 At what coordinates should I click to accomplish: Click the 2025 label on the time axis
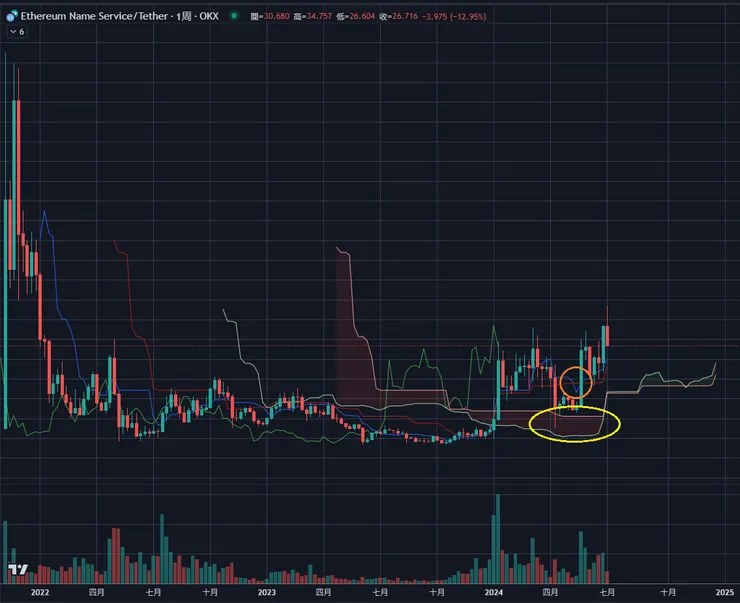pos(725,592)
